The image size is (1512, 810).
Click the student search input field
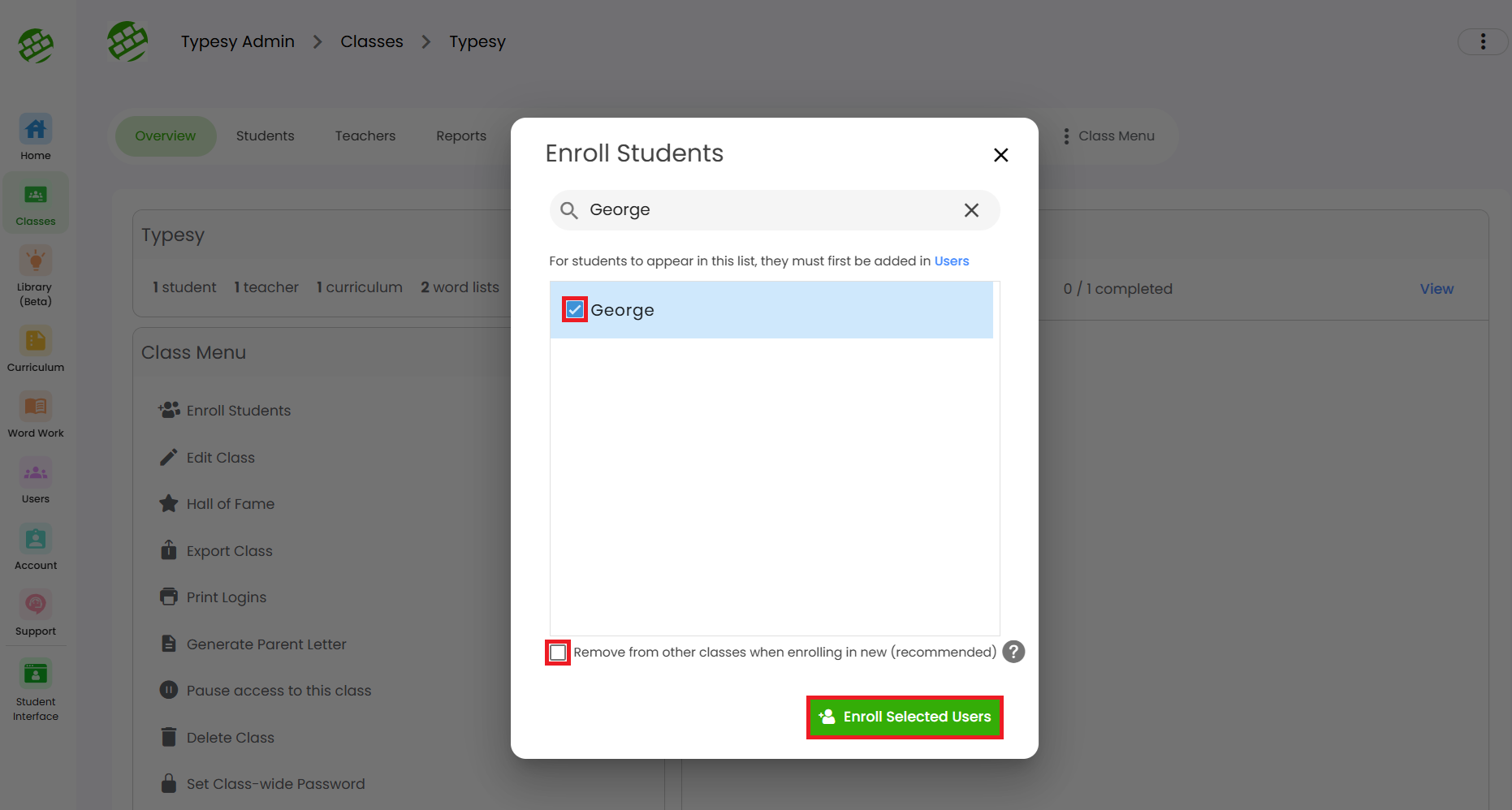763,210
